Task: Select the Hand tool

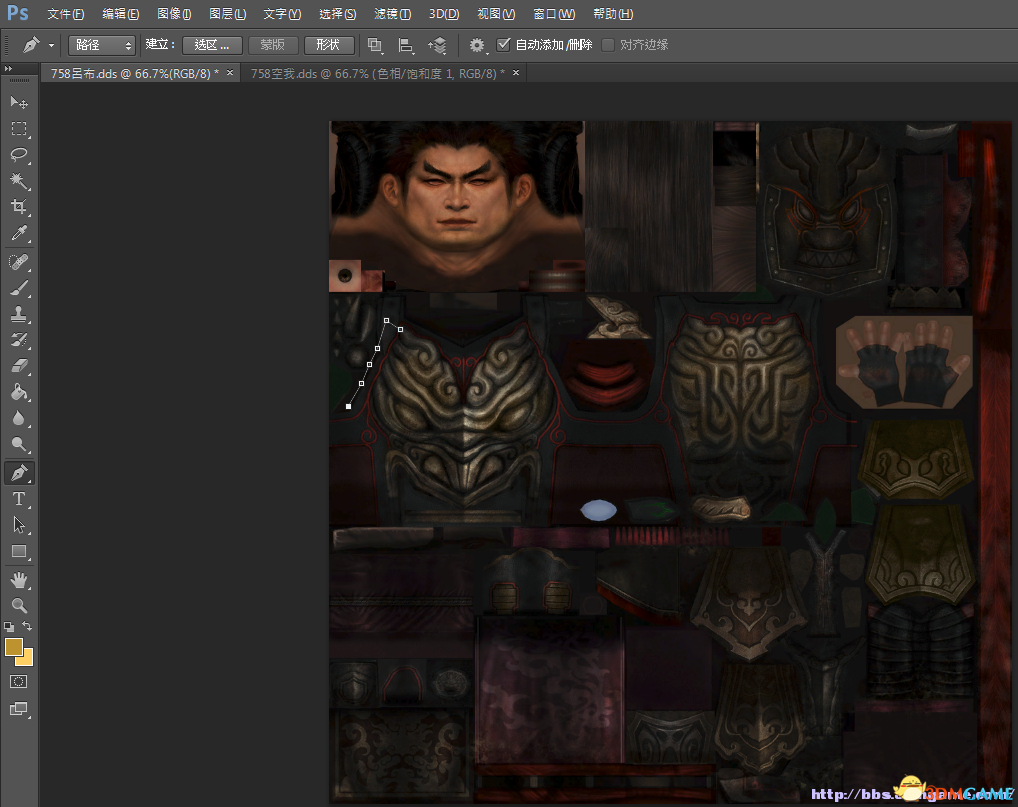Action: [x=18, y=580]
